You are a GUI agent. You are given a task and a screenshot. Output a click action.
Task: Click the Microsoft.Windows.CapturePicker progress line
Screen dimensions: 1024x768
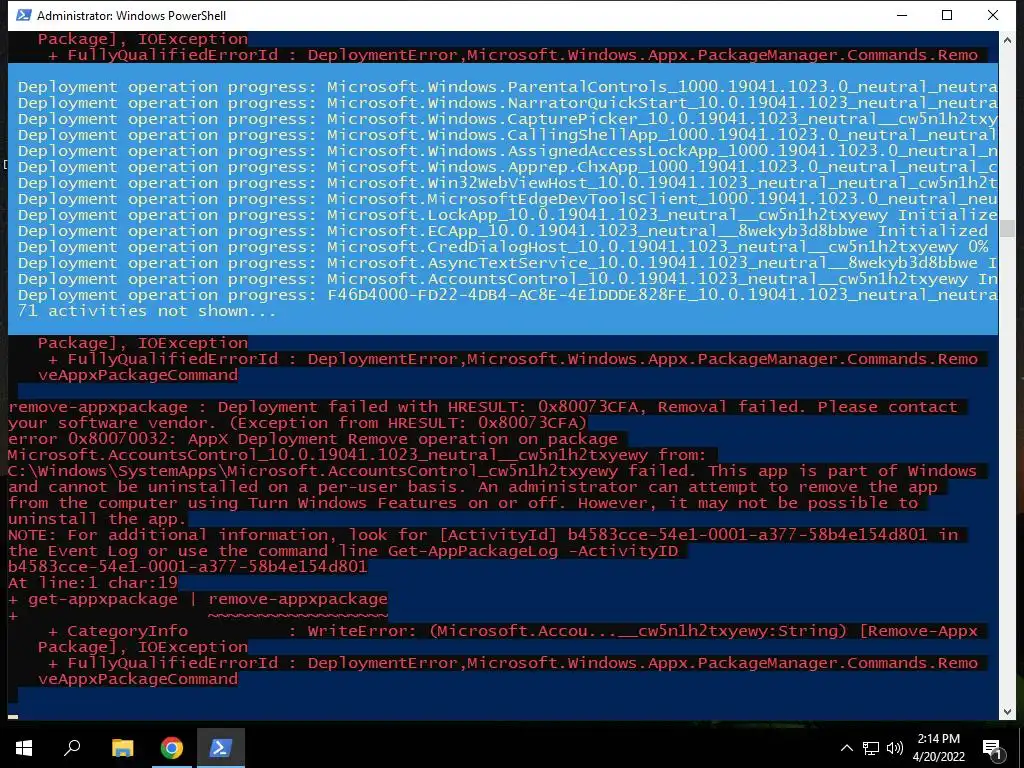click(507, 119)
